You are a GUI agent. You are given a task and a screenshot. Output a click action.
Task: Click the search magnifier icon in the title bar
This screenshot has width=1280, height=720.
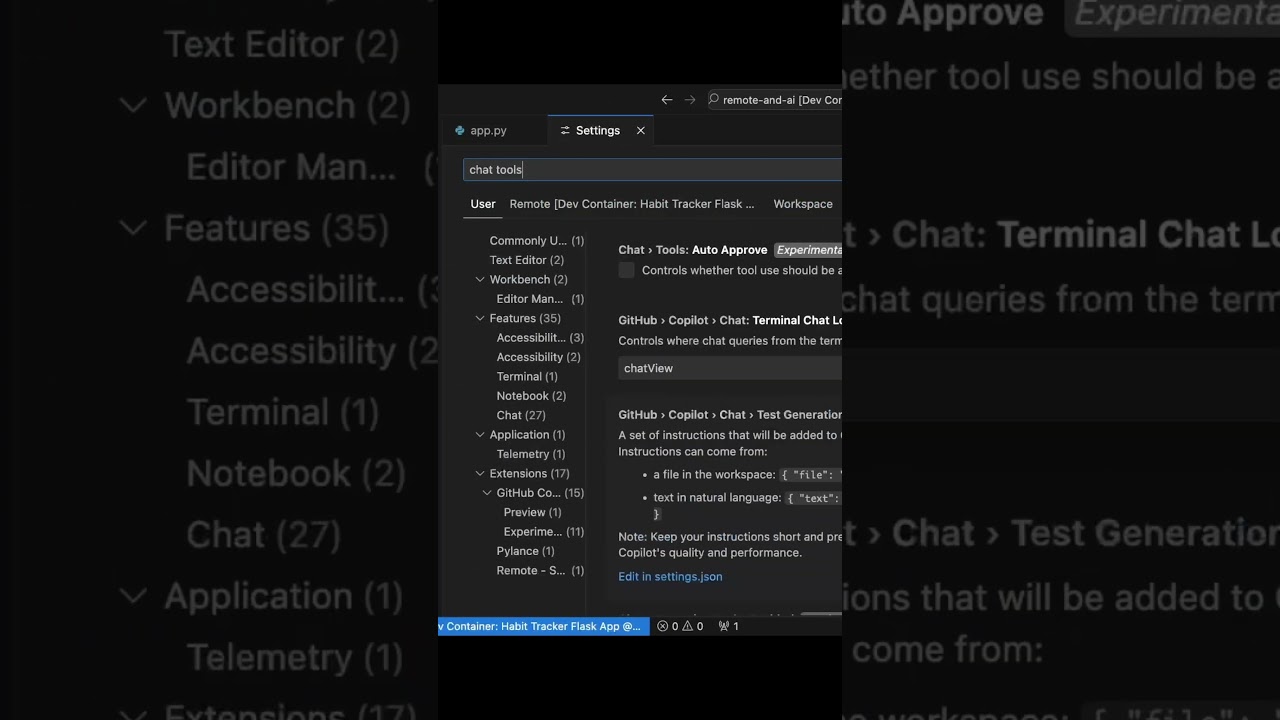[714, 100]
